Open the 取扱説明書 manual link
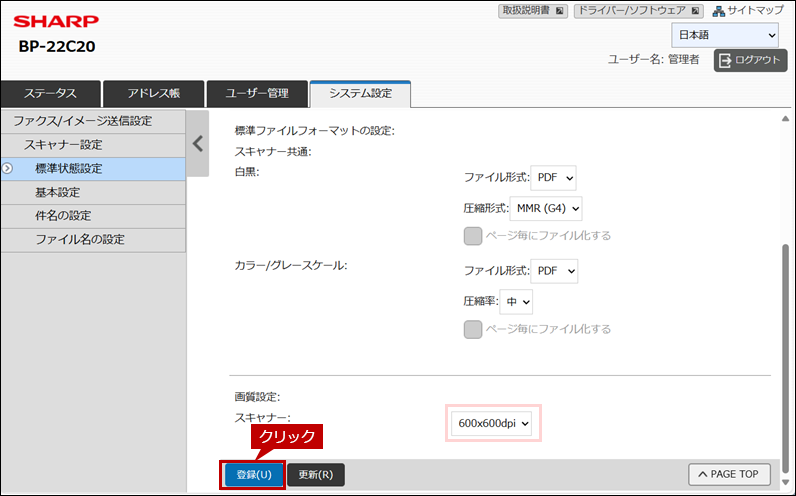Image resolution: width=796 pixels, height=496 pixels. (532, 11)
